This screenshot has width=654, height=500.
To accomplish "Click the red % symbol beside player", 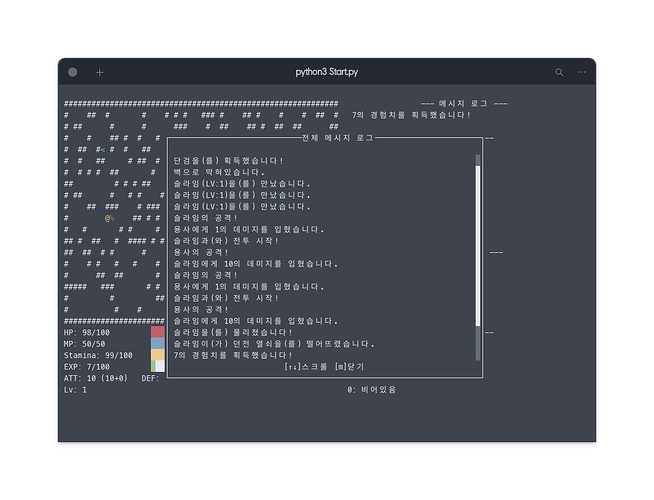I will 113,218.
